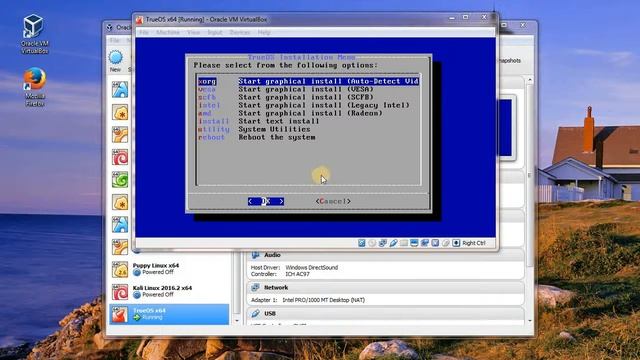The width and height of the screenshot is (640, 360).
Task: Select scfb graphical install option
Action: point(286,97)
